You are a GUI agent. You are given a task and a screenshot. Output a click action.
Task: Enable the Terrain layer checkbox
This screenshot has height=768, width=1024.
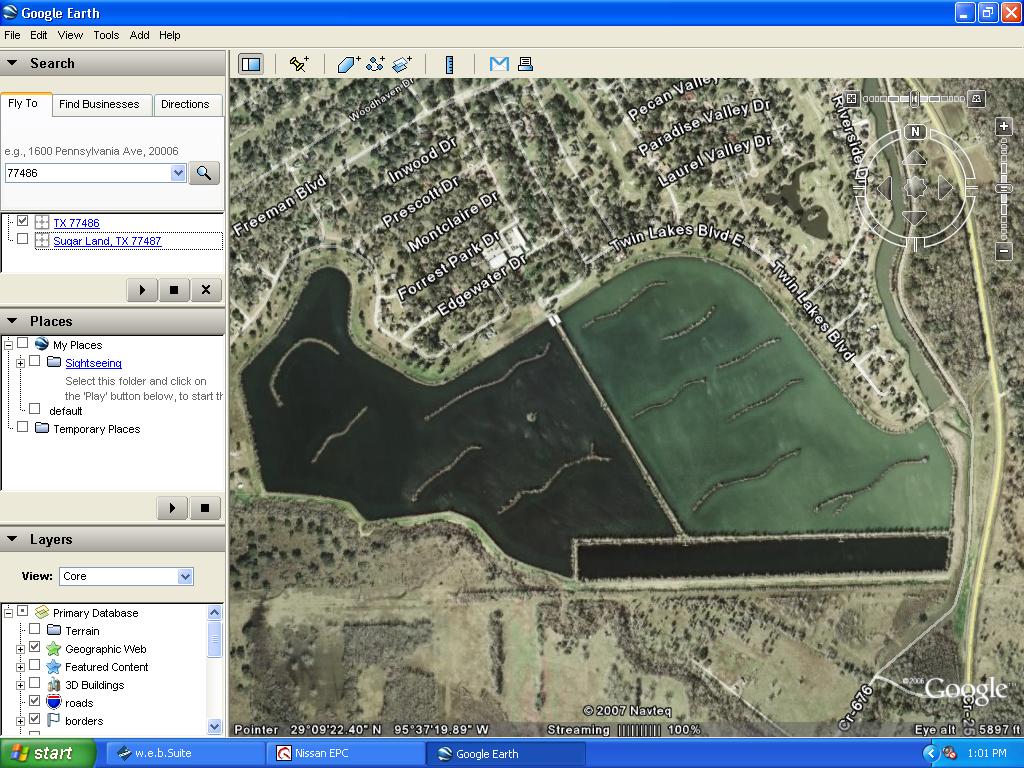(x=35, y=630)
